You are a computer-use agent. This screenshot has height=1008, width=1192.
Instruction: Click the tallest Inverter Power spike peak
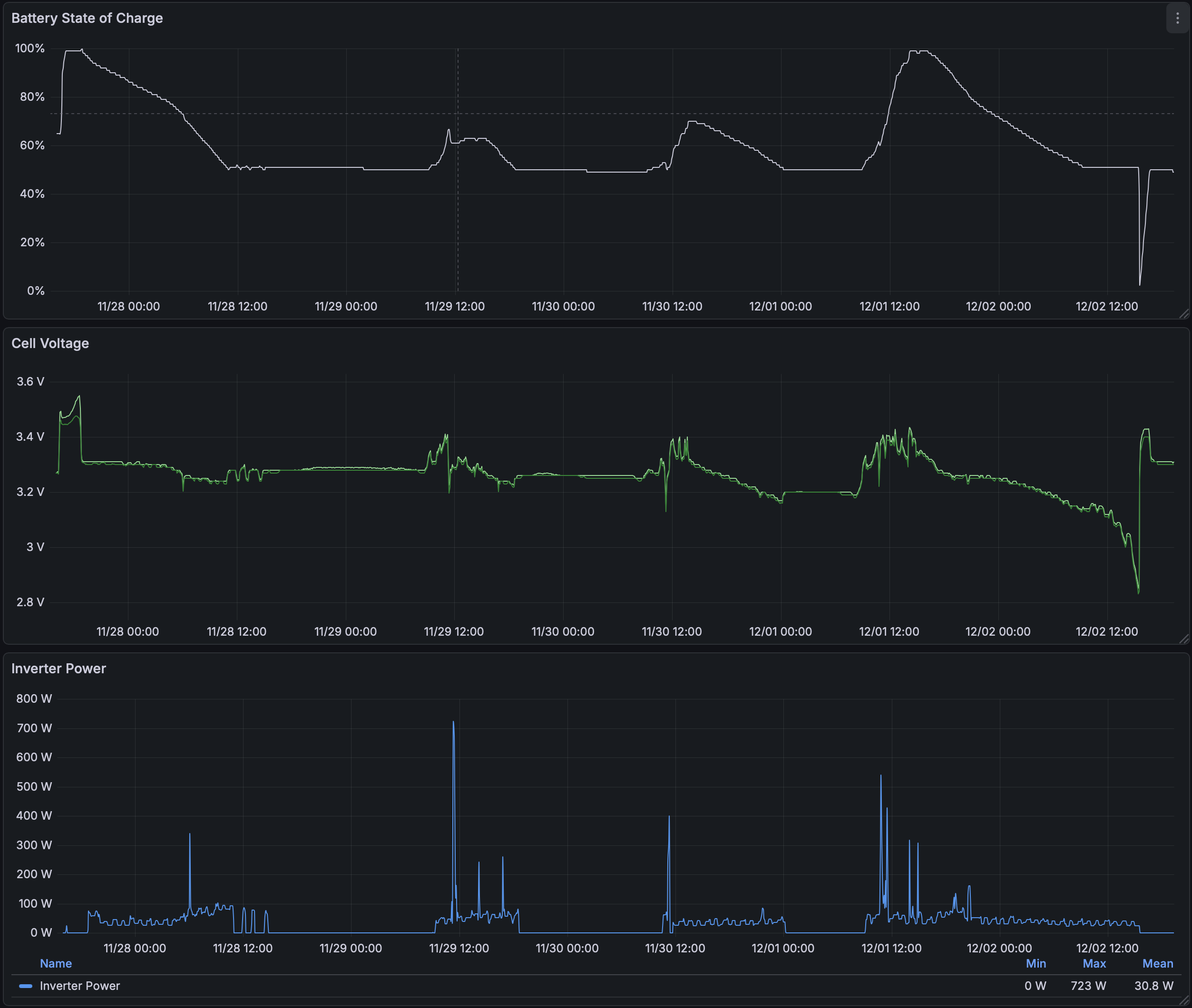[453, 722]
